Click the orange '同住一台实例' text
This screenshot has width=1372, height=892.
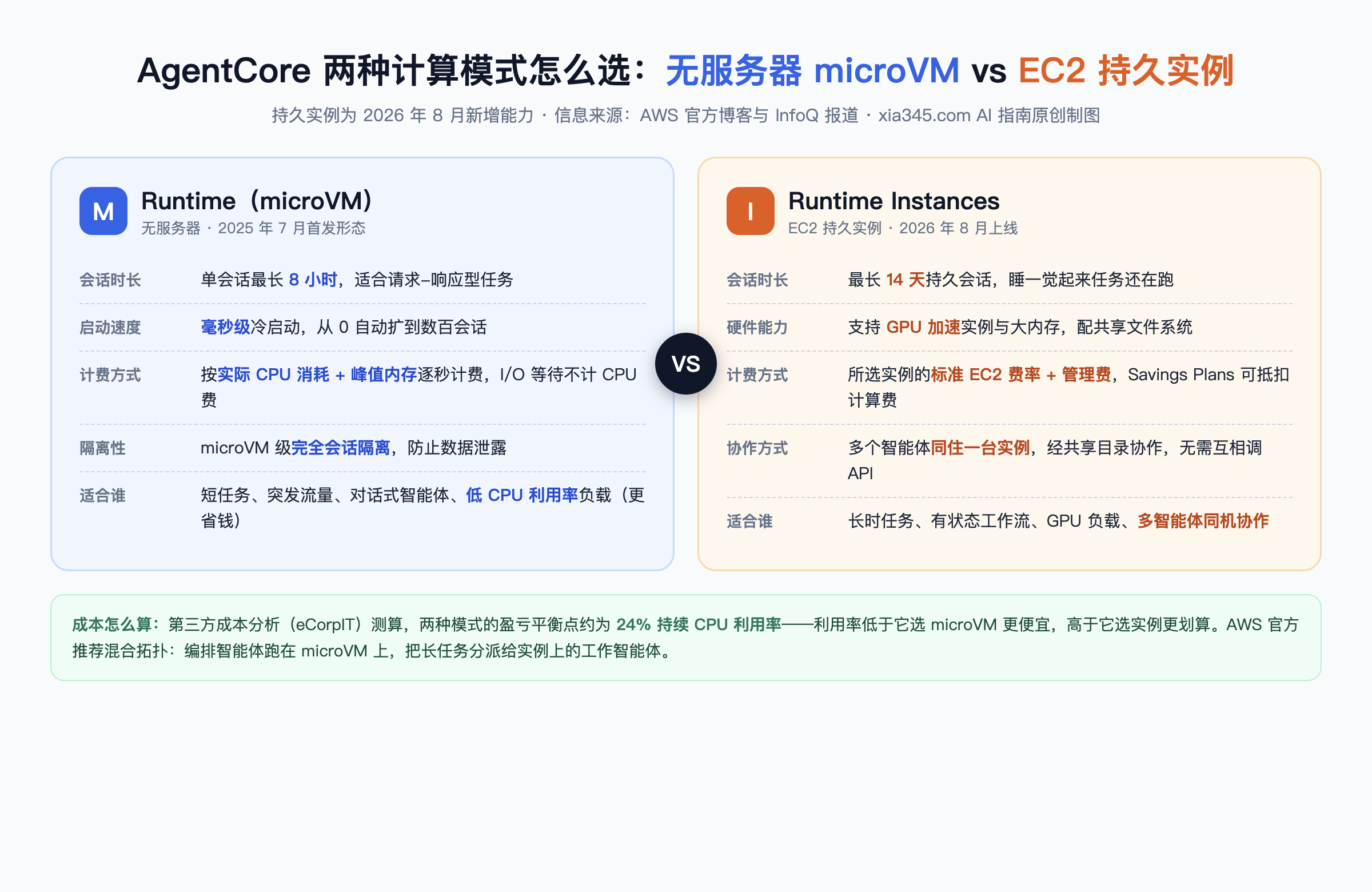(x=980, y=448)
